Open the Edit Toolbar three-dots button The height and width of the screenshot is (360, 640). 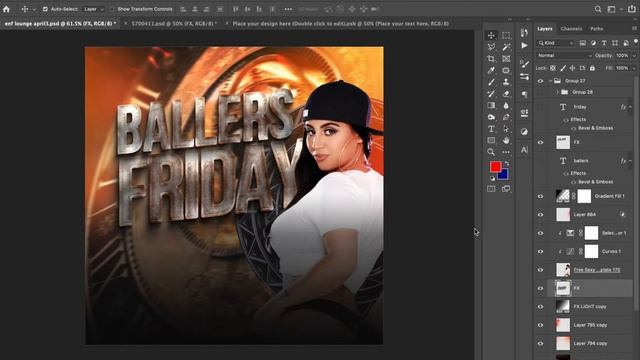[x=506, y=152]
